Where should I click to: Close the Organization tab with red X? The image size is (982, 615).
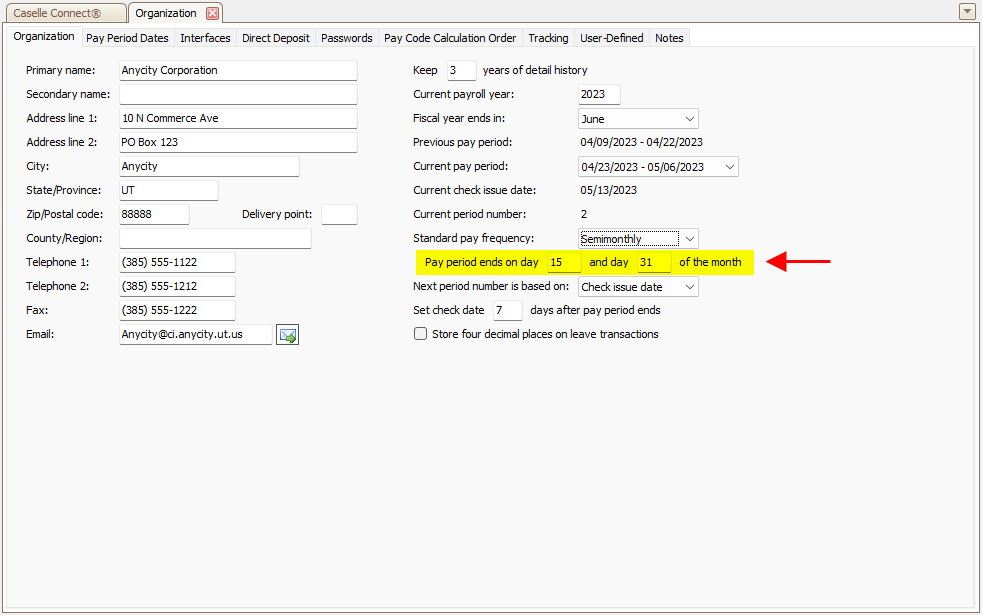212,13
